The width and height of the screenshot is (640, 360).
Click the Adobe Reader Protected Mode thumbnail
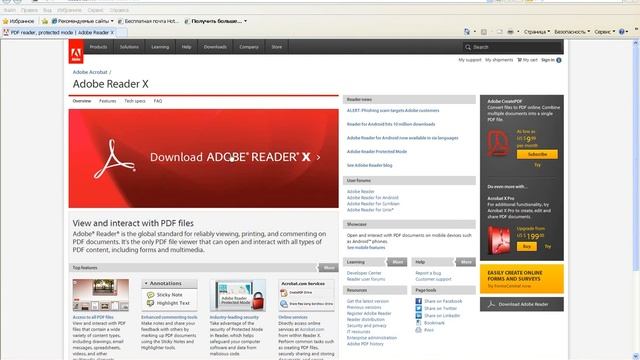point(238,296)
